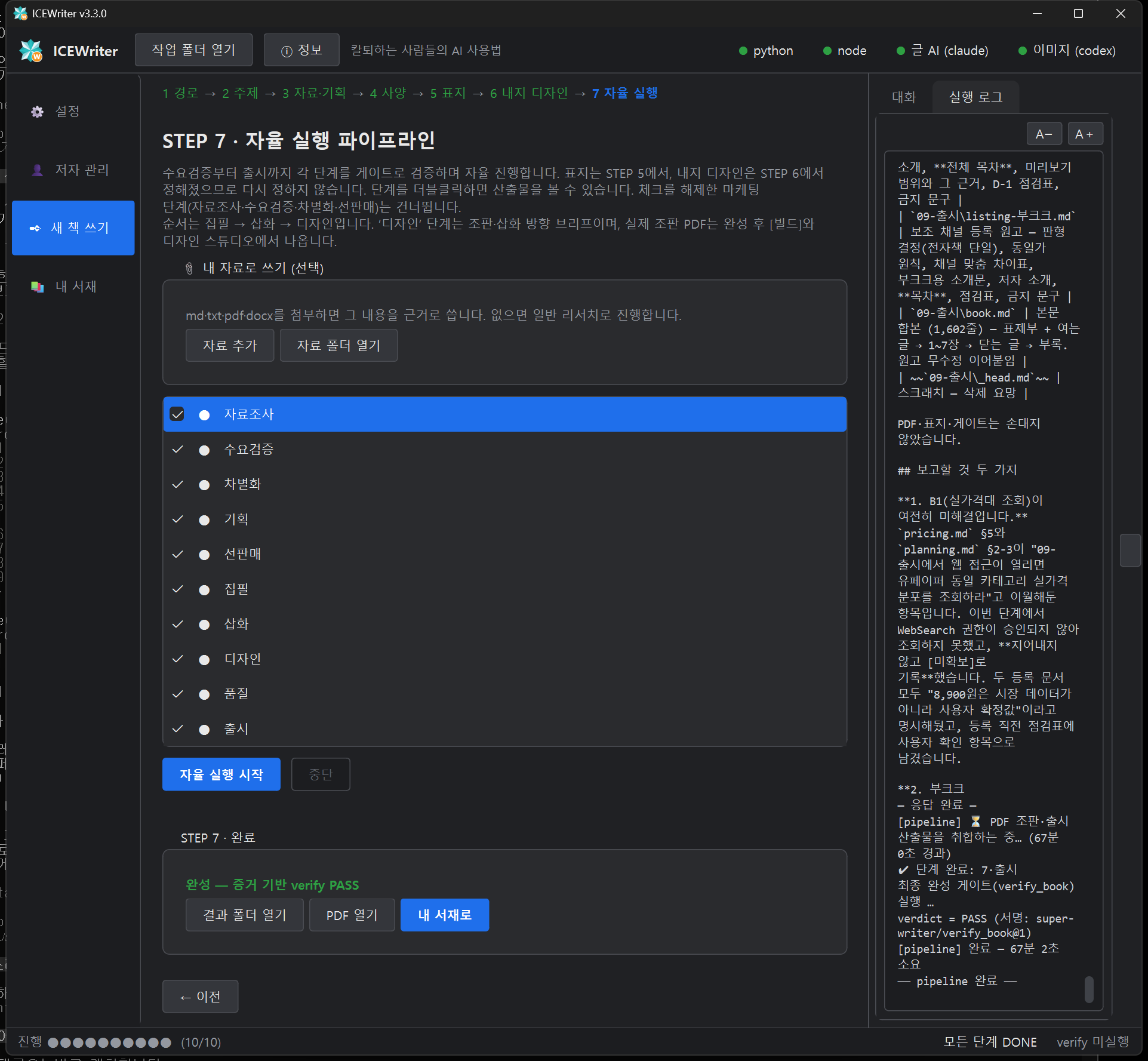Viewport: 1148px width, 1061px height.
Task: Go to step 1 경로 in breadcrumb
Action: (180, 93)
